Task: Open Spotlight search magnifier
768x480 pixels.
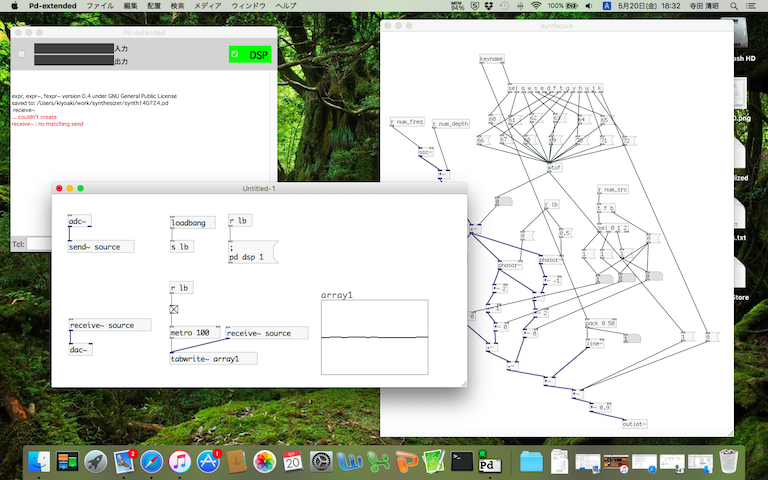Action: [x=734, y=6]
